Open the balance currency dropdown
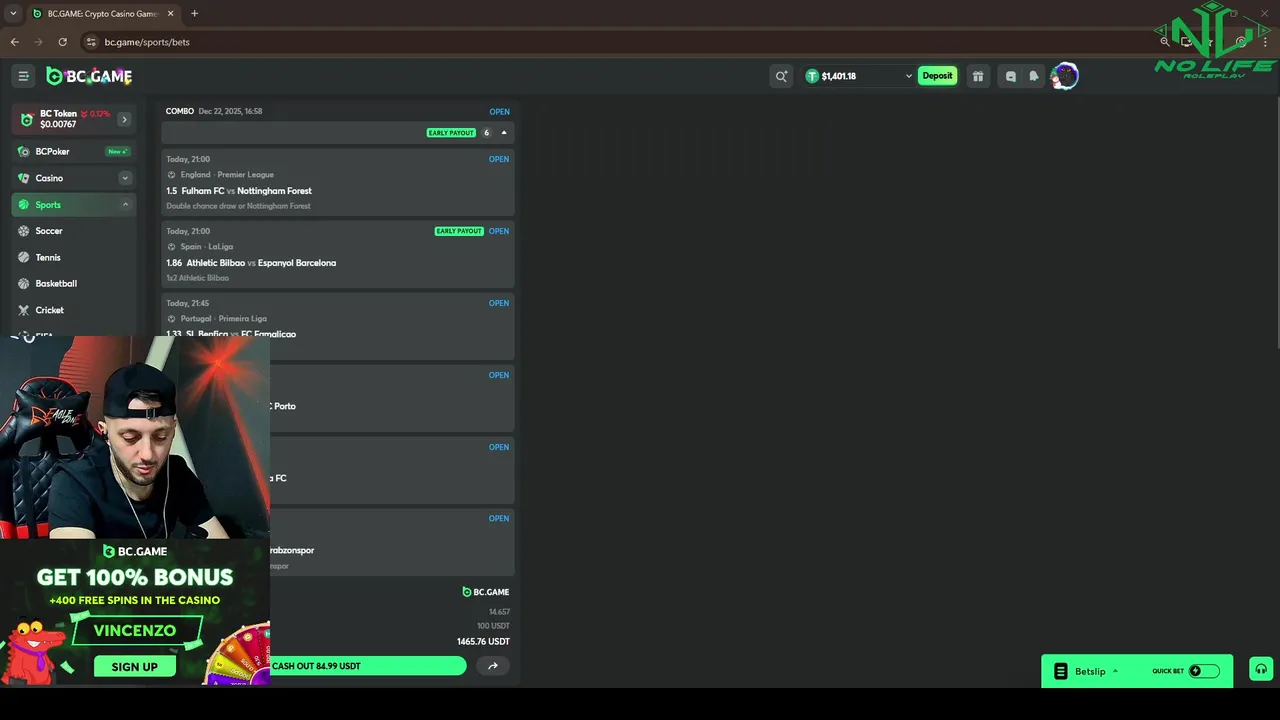This screenshot has width=1280, height=720. pos(909,76)
